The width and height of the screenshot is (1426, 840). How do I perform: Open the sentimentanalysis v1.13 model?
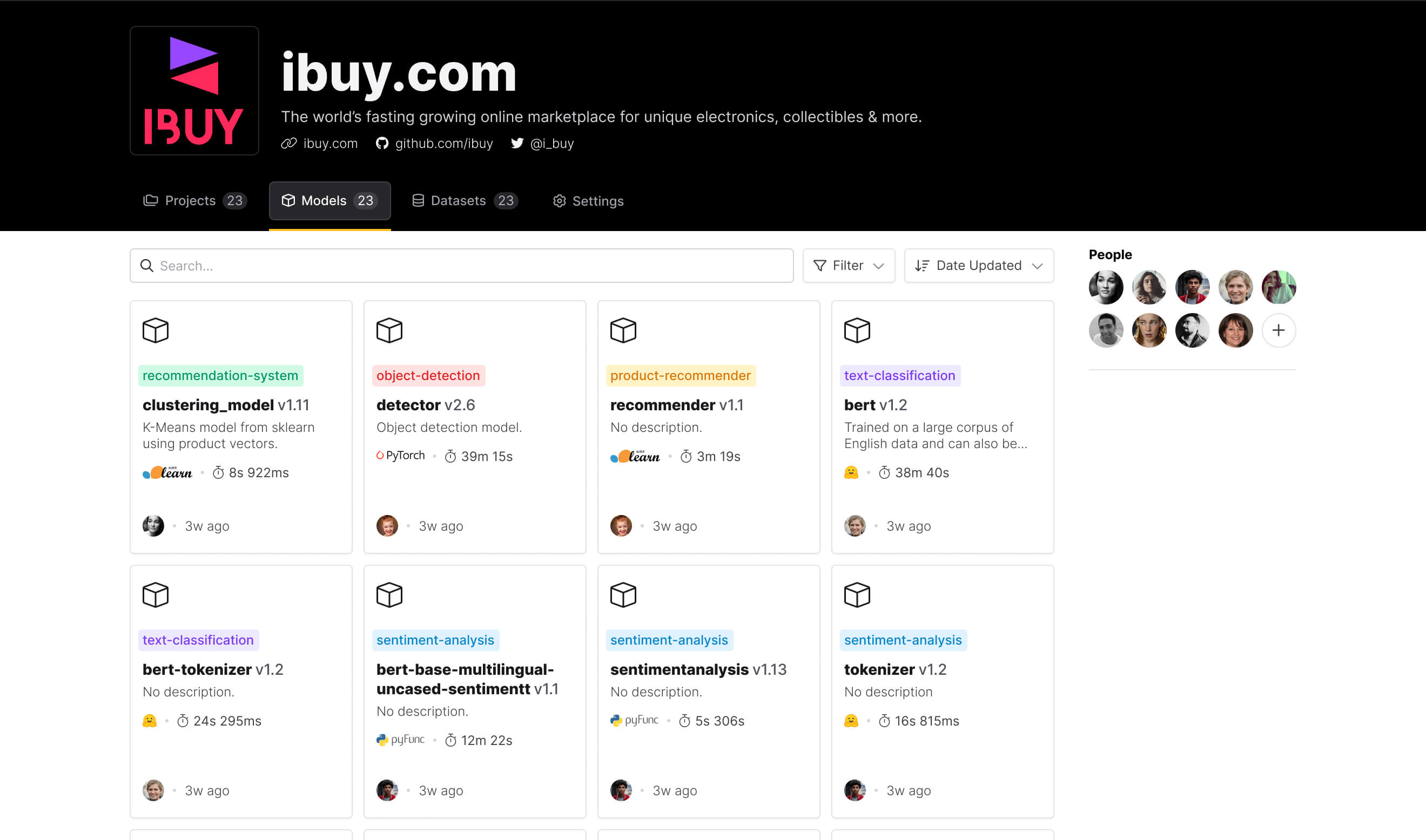[698, 669]
